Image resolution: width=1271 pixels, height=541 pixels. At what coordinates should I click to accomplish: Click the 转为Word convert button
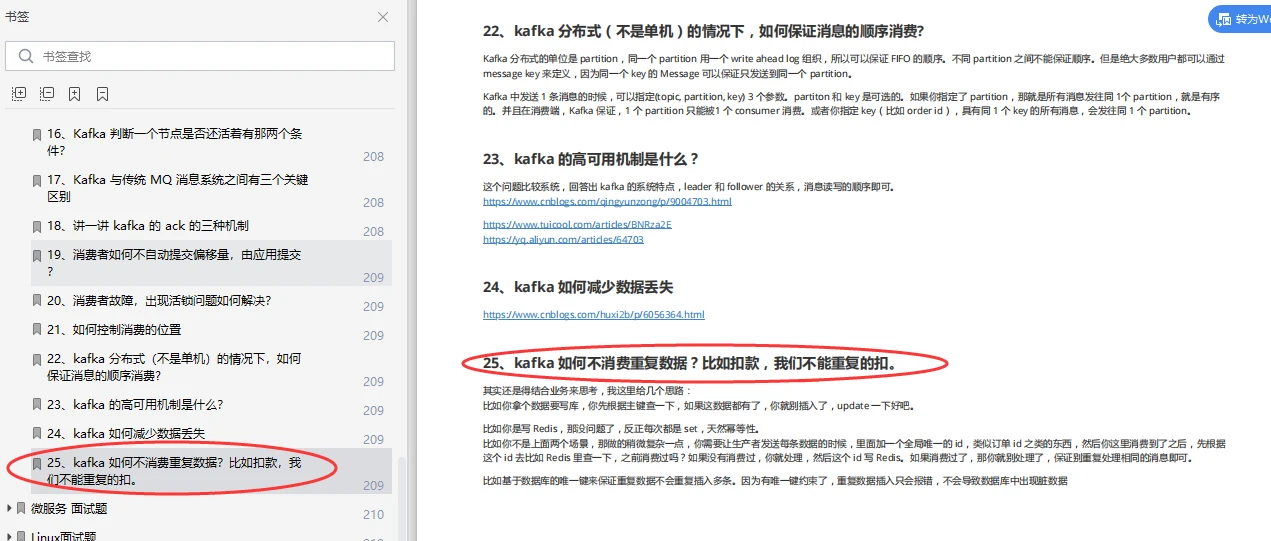coord(1240,19)
